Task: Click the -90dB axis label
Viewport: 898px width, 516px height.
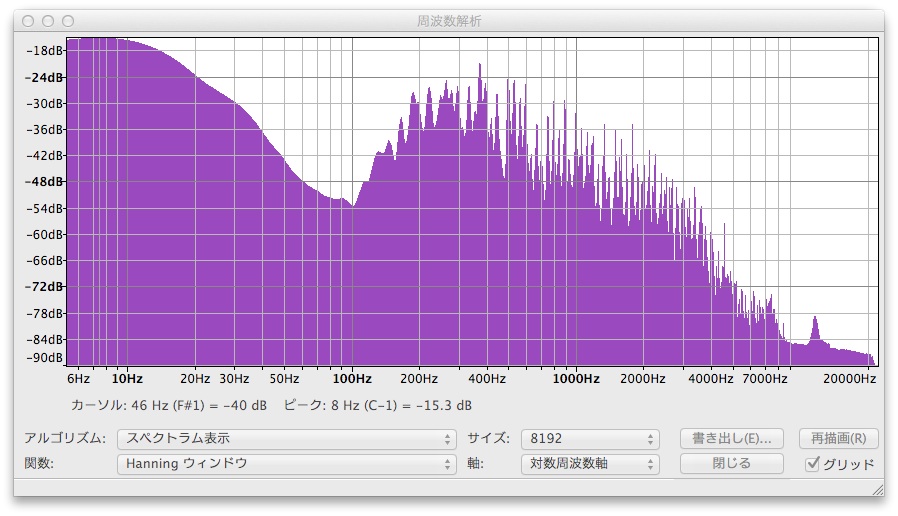Action: pyautogui.click(x=44, y=357)
